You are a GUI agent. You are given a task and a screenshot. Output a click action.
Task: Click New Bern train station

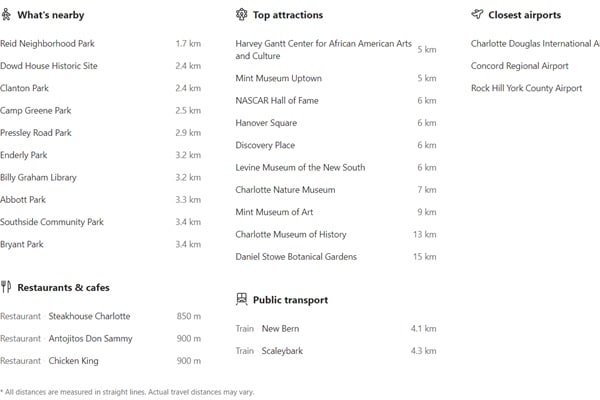point(280,328)
